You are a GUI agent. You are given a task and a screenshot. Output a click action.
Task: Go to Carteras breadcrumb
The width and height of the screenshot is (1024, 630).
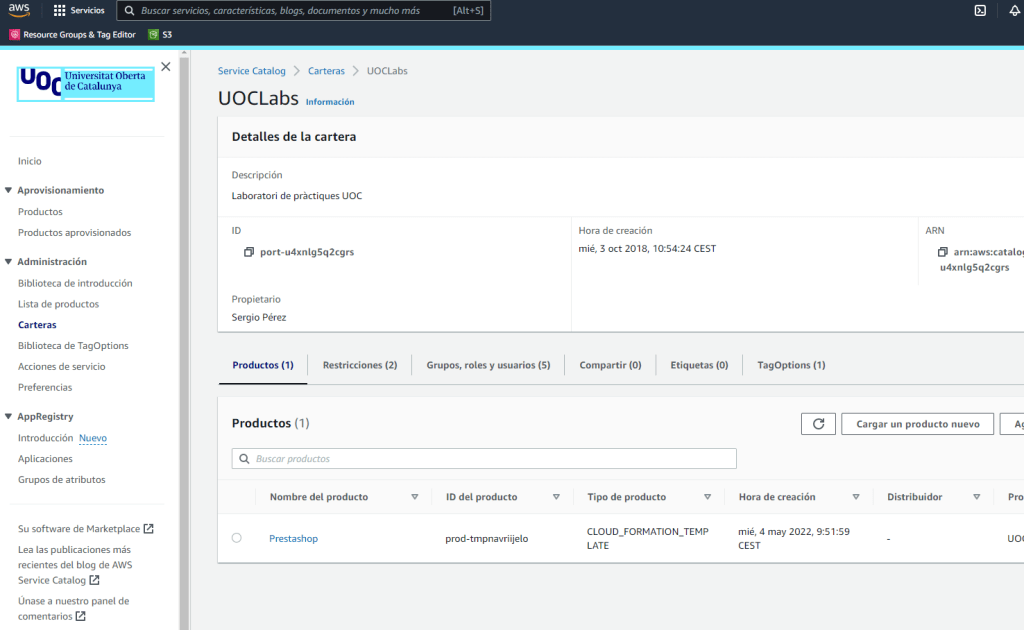pos(326,71)
